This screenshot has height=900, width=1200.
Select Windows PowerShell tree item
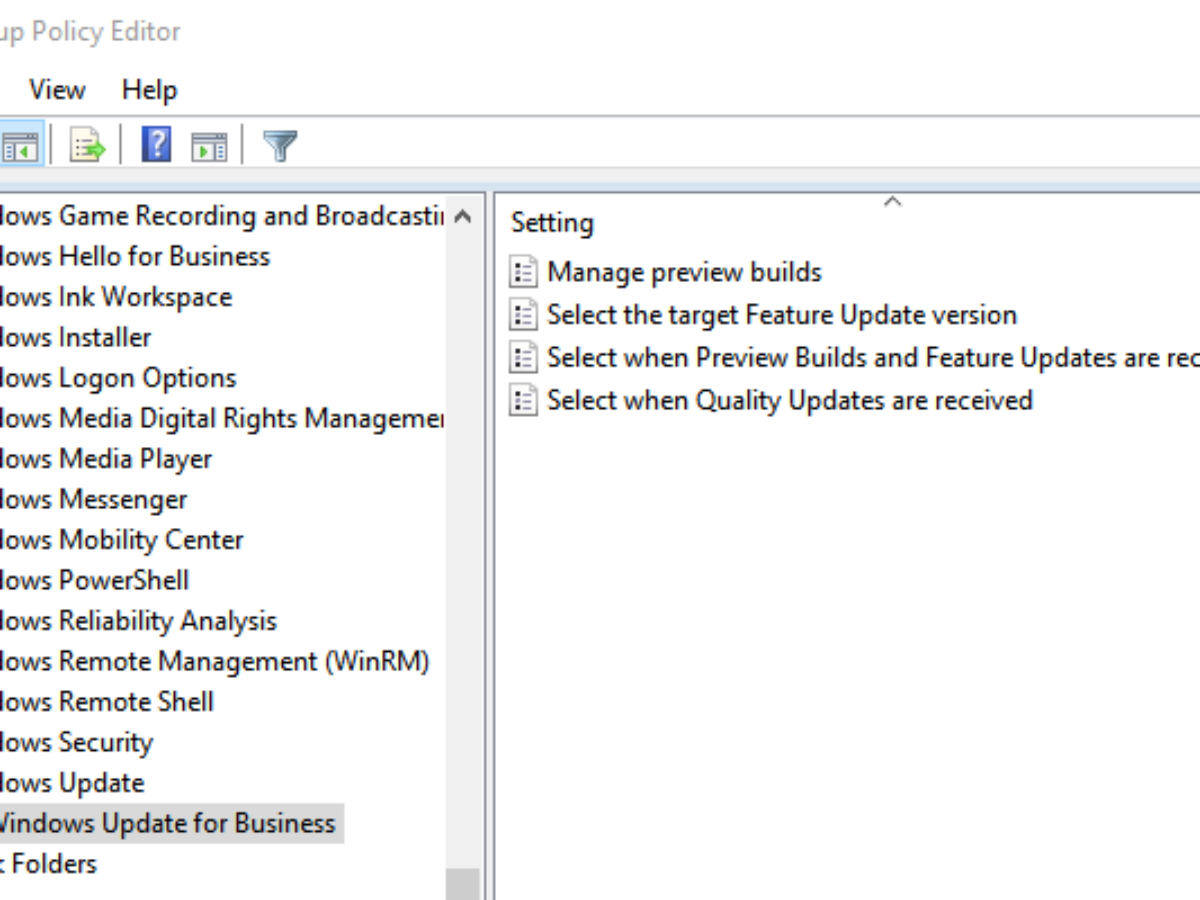click(95, 580)
